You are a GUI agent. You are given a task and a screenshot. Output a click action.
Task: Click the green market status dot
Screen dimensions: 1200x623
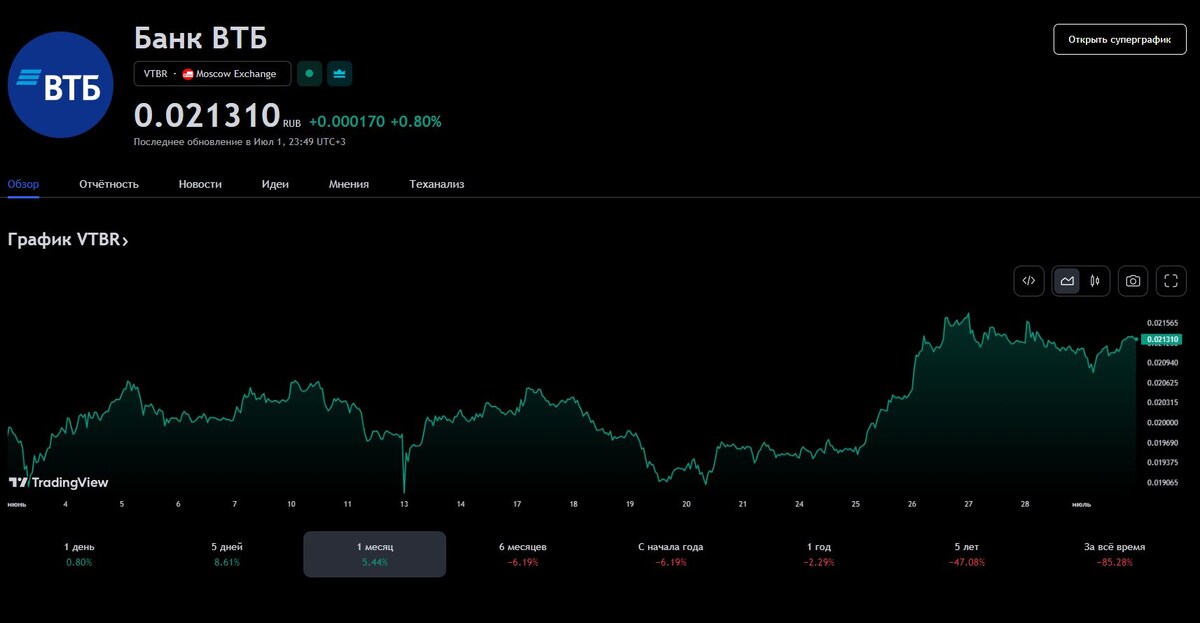[309, 74]
